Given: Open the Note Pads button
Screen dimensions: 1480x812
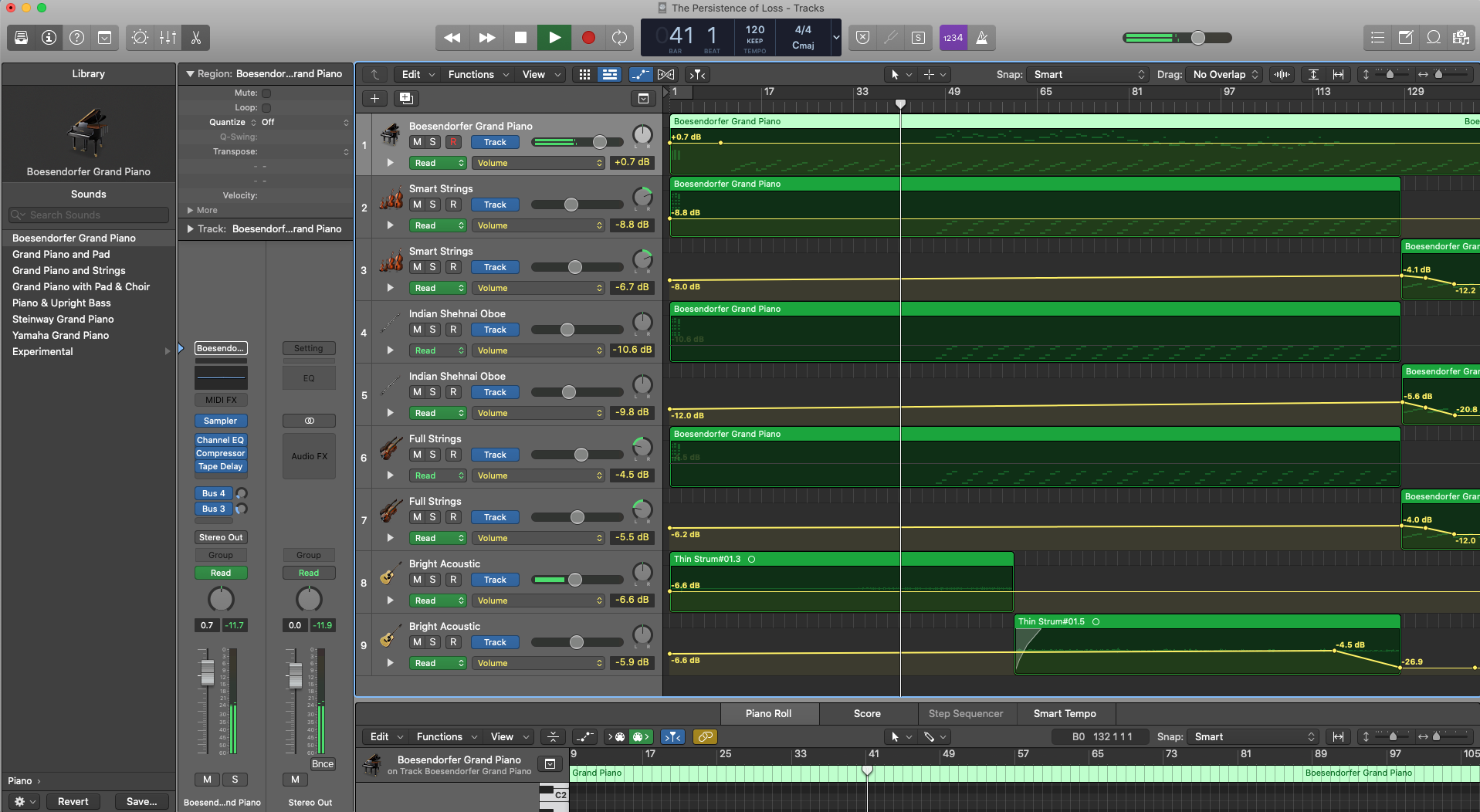Looking at the screenshot, I should (1405, 37).
